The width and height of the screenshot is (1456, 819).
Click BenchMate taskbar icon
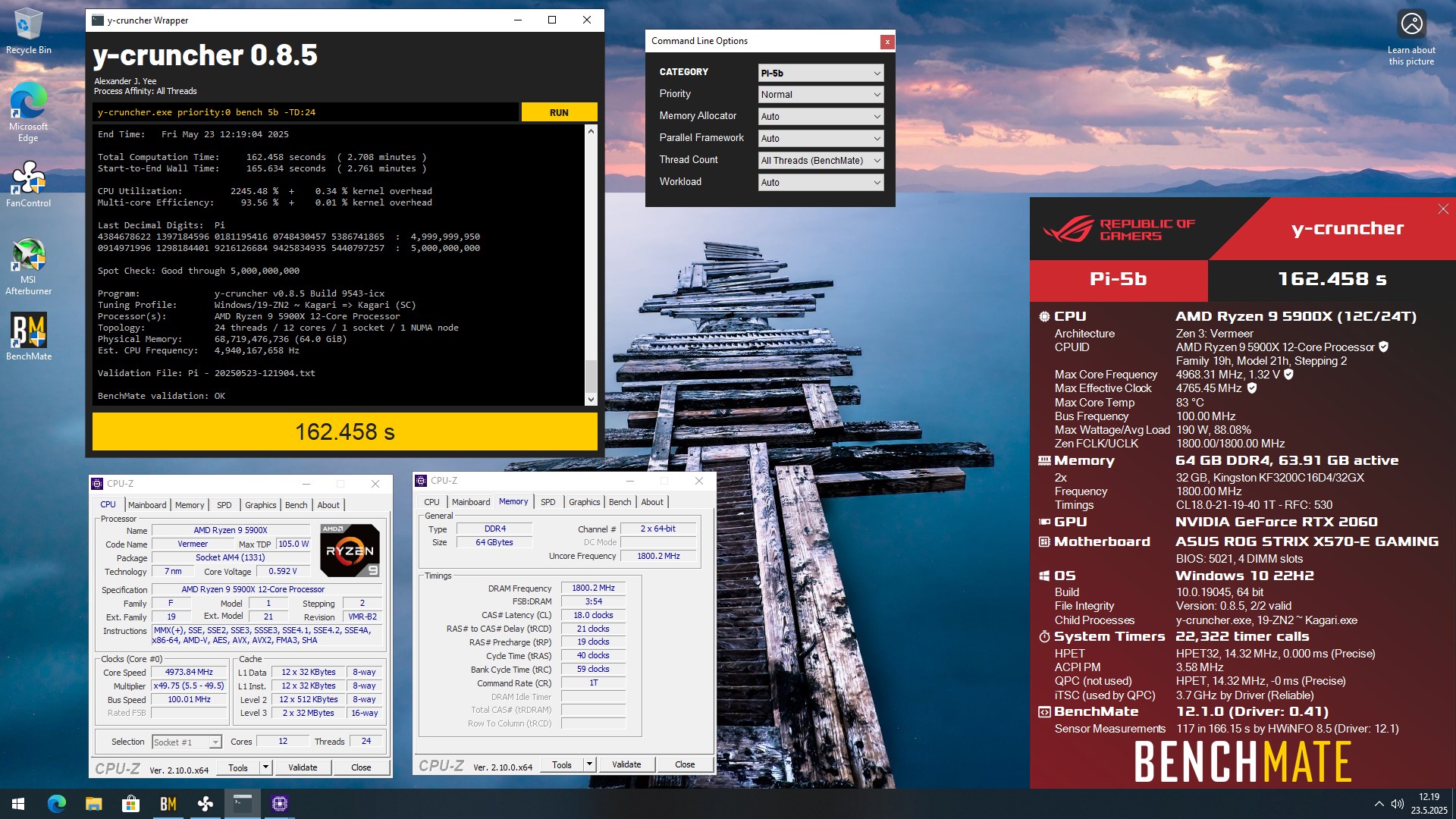pos(168,804)
